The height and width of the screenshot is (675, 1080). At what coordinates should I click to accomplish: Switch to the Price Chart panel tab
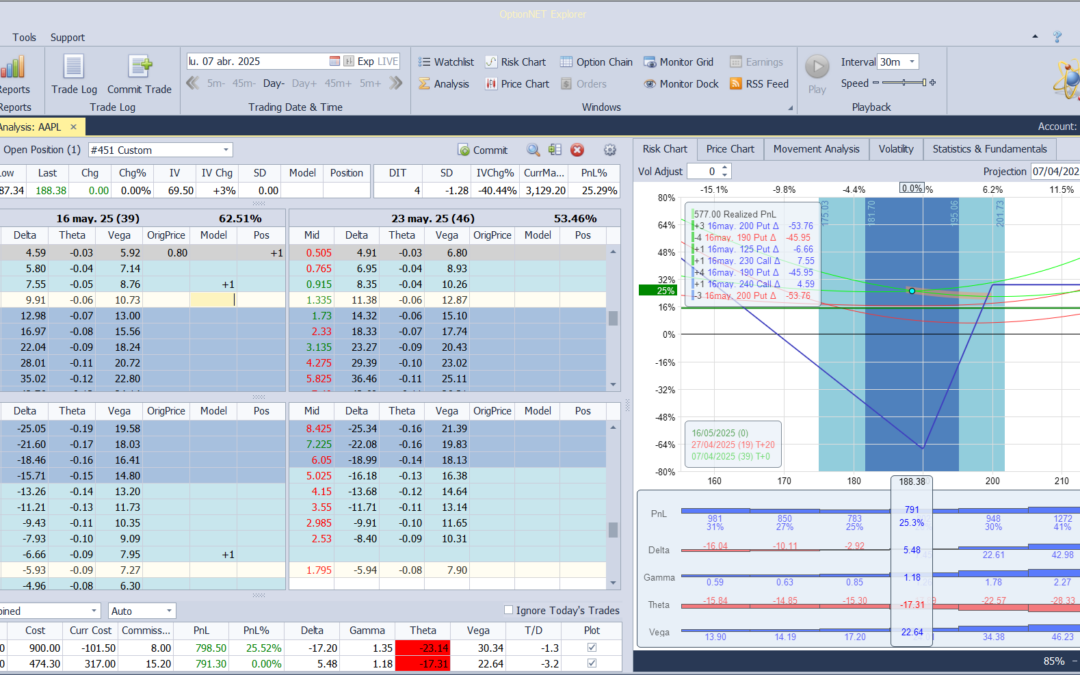(x=730, y=149)
